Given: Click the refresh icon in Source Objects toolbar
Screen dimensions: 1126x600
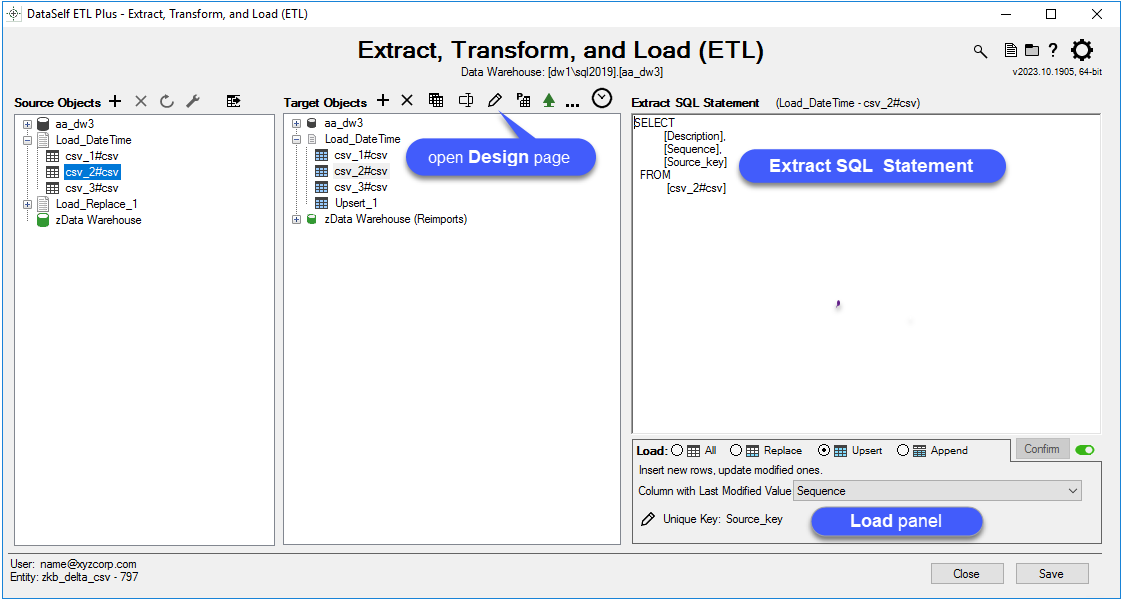Looking at the screenshot, I should [x=167, y=101].
